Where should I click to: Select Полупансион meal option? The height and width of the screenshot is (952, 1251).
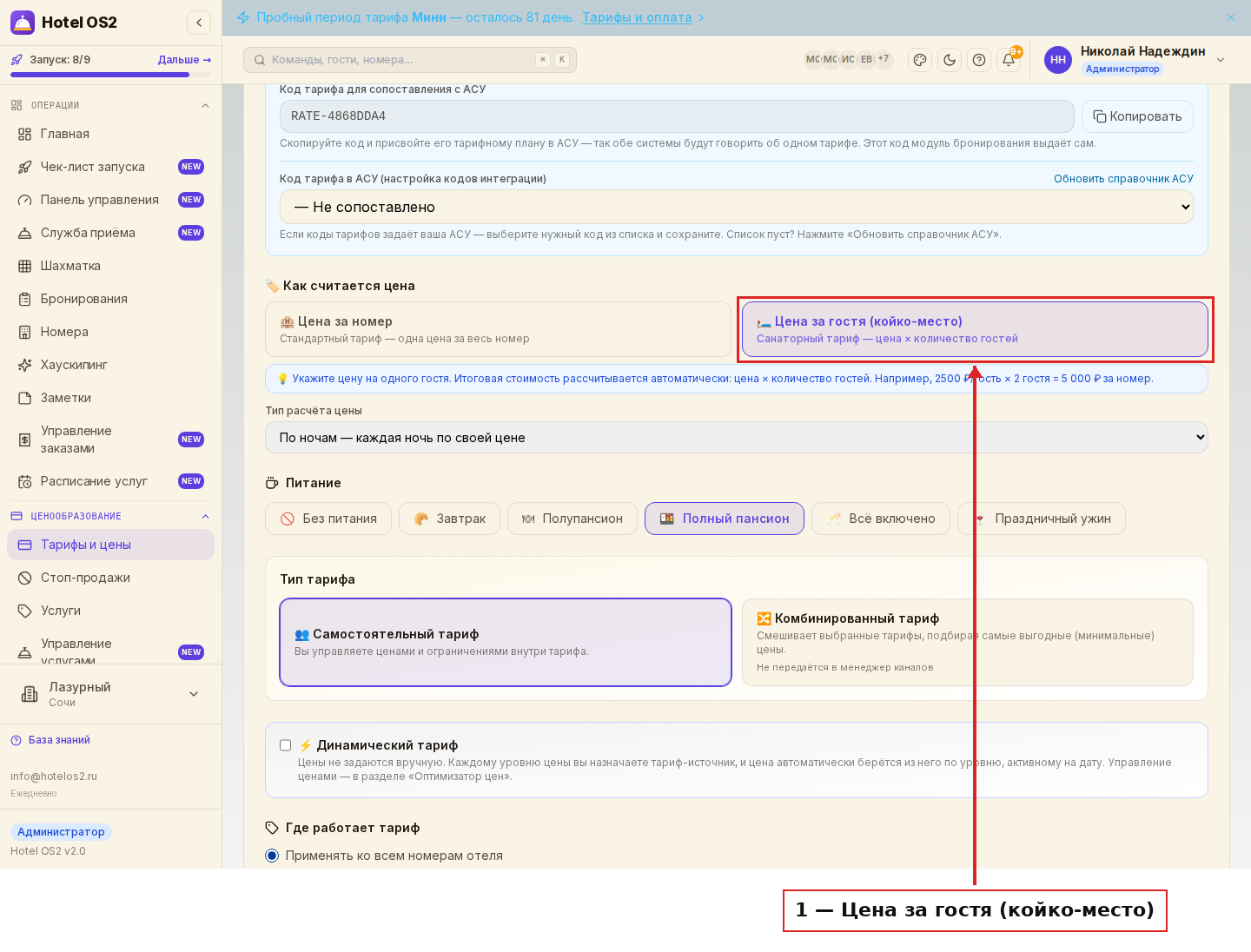[573, 519]
